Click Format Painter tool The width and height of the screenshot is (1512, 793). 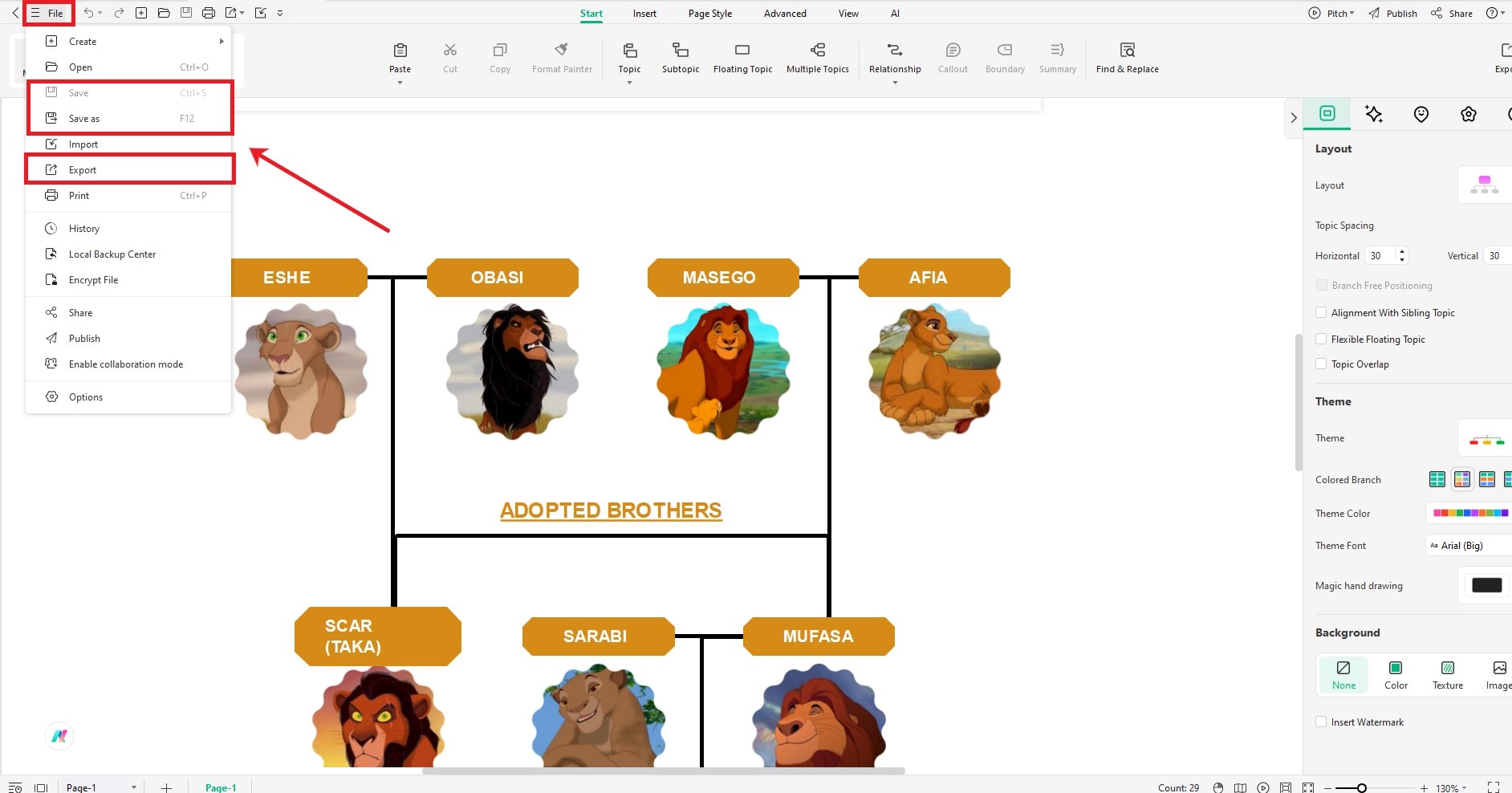click(562, 58)
